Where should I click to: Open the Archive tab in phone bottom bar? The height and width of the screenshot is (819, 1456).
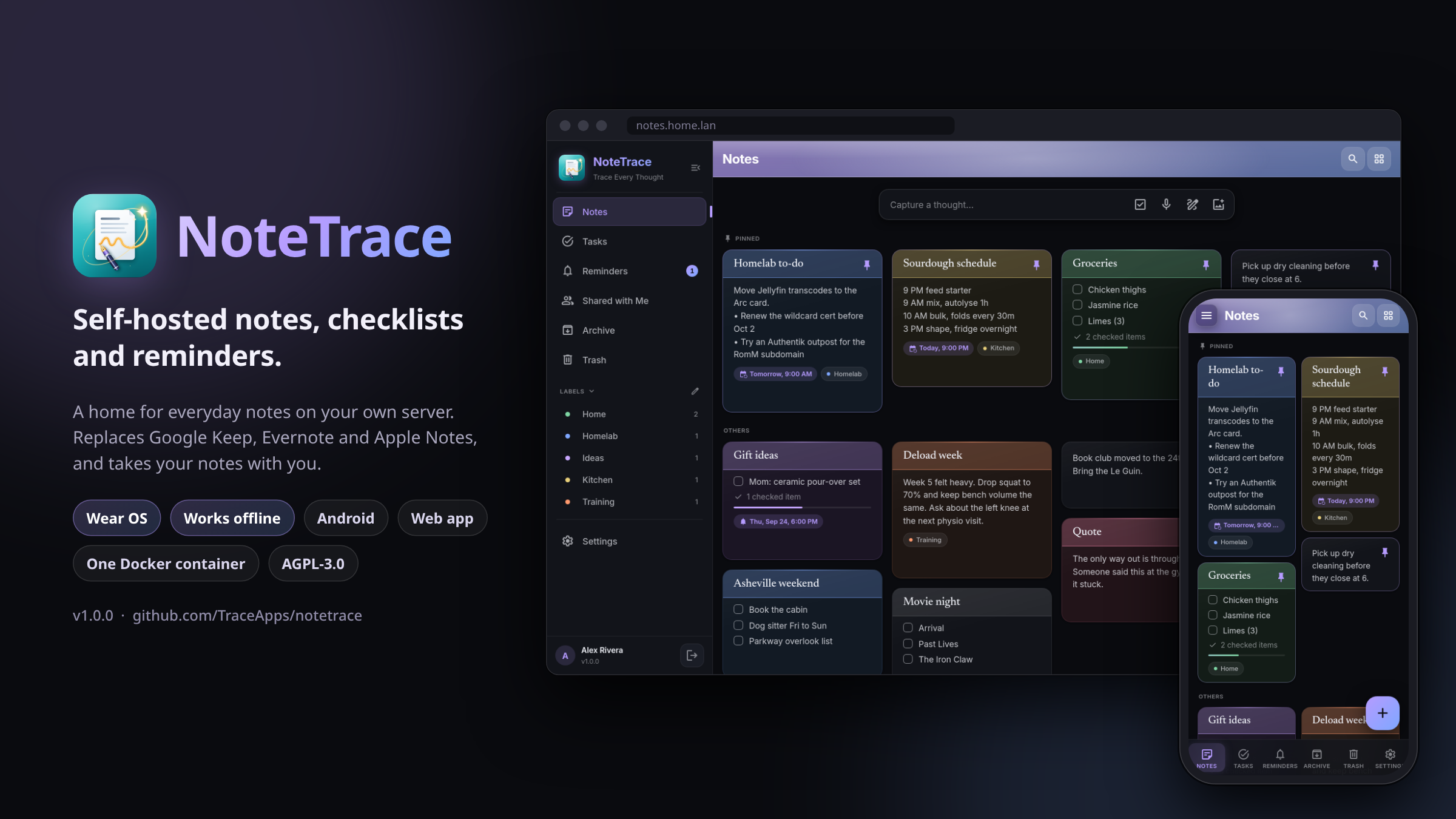click(1316, 758)
